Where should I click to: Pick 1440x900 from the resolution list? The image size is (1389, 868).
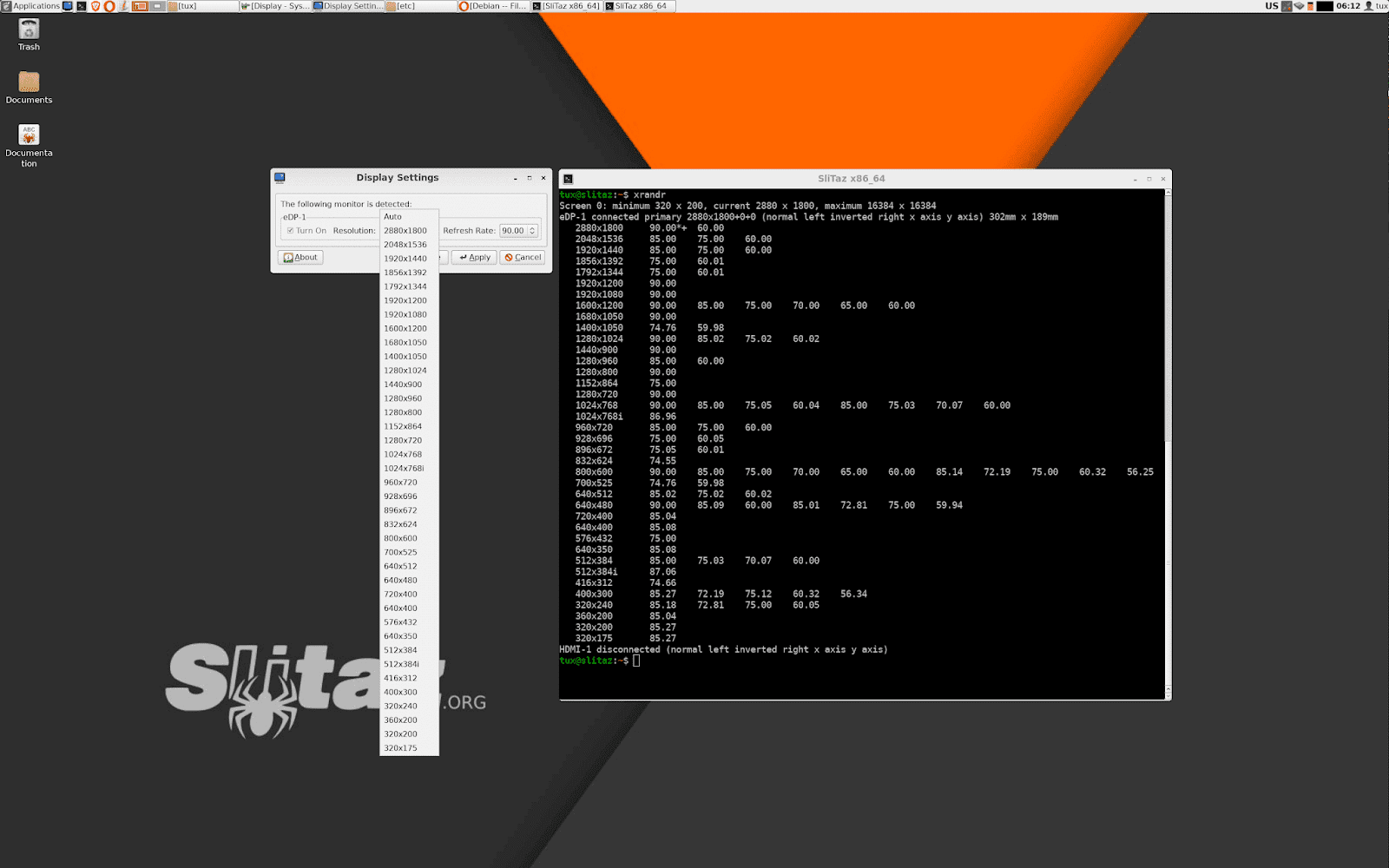tap(409, 385)
